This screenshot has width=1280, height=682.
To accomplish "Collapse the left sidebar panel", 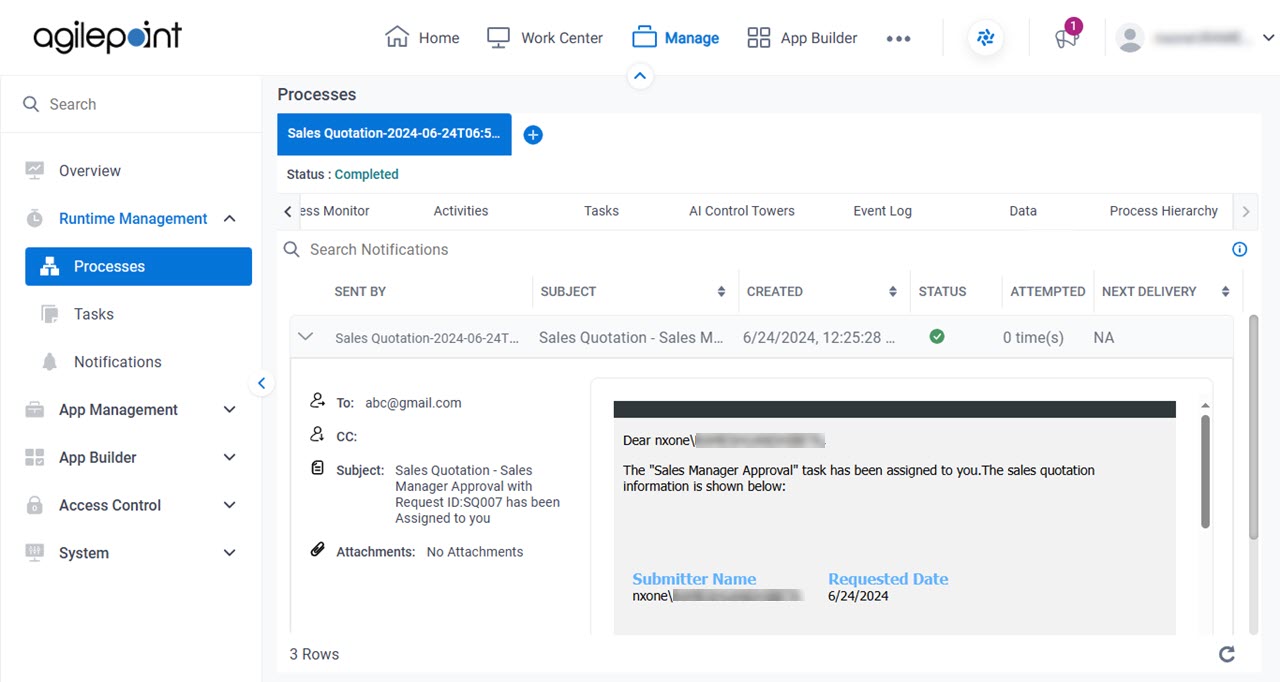I will pyautogui.click(x=261, y=383).
